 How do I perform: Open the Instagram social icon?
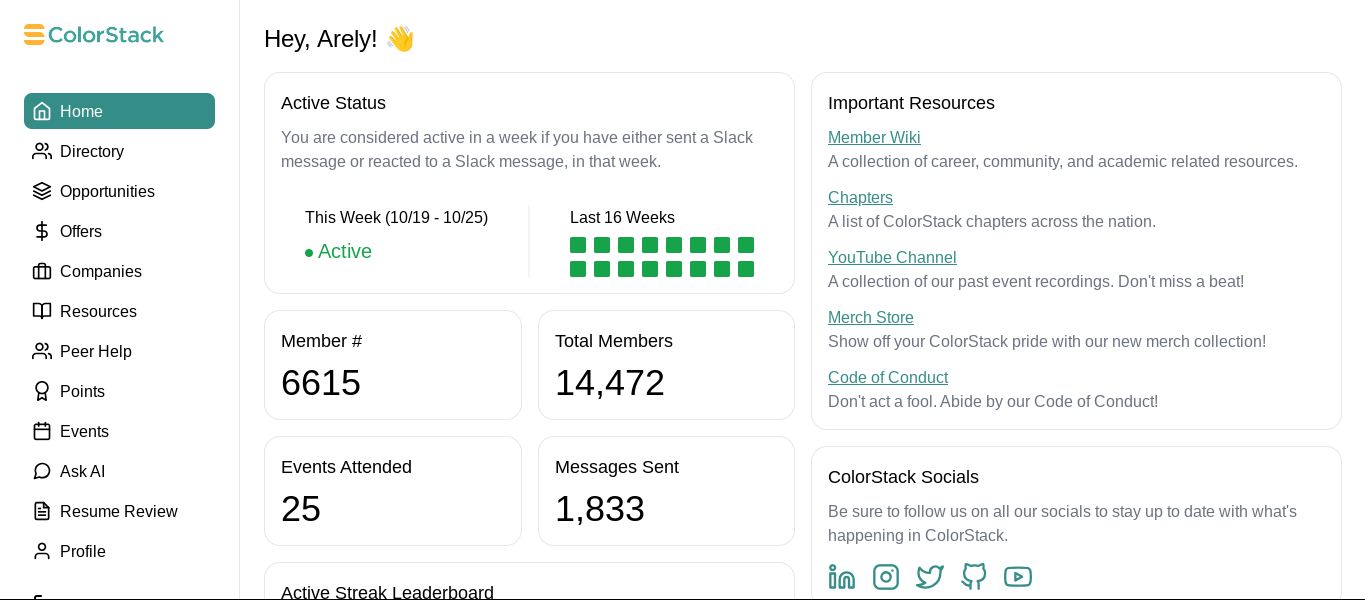click(x=885, y=577)
